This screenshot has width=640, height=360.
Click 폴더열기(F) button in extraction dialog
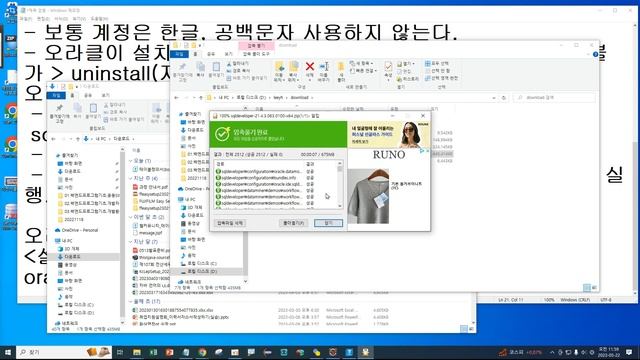coord(293,223)
